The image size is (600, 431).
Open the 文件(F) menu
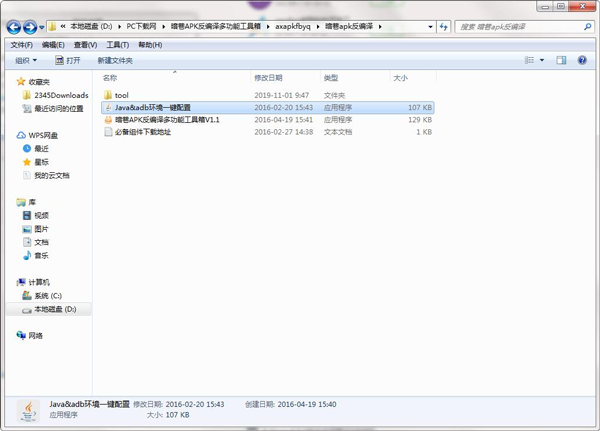[21, 45]
